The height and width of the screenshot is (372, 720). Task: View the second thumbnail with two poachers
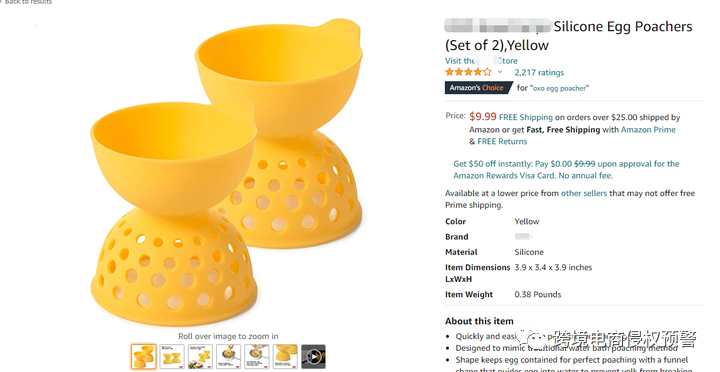(172, 356)
